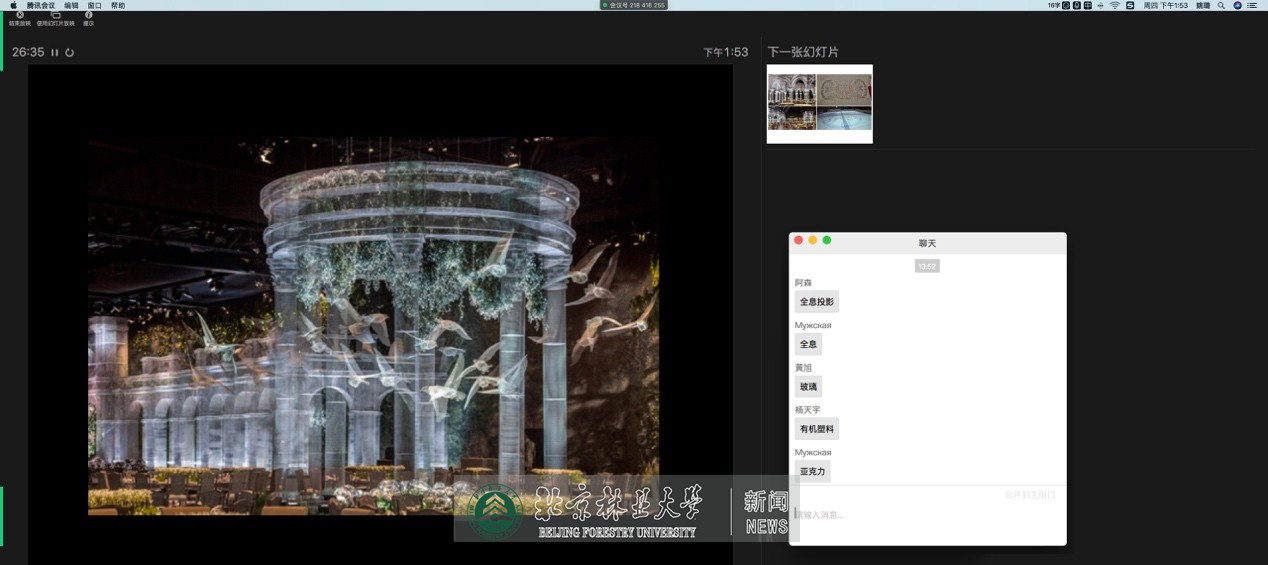
Task: Click the 全息投影 chat message bubble
Action: (x=816, y=302)
